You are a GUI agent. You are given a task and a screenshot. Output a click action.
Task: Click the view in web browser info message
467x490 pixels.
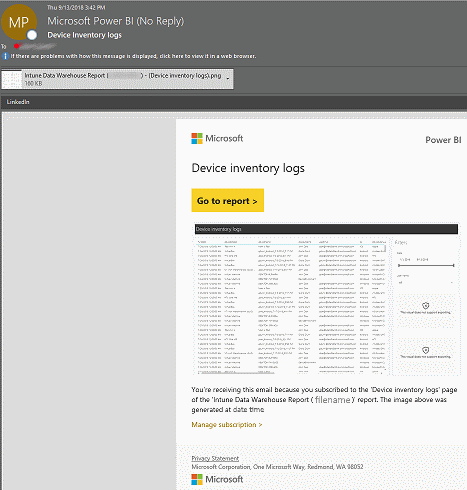pyautogui.click(x=133, y=56)
